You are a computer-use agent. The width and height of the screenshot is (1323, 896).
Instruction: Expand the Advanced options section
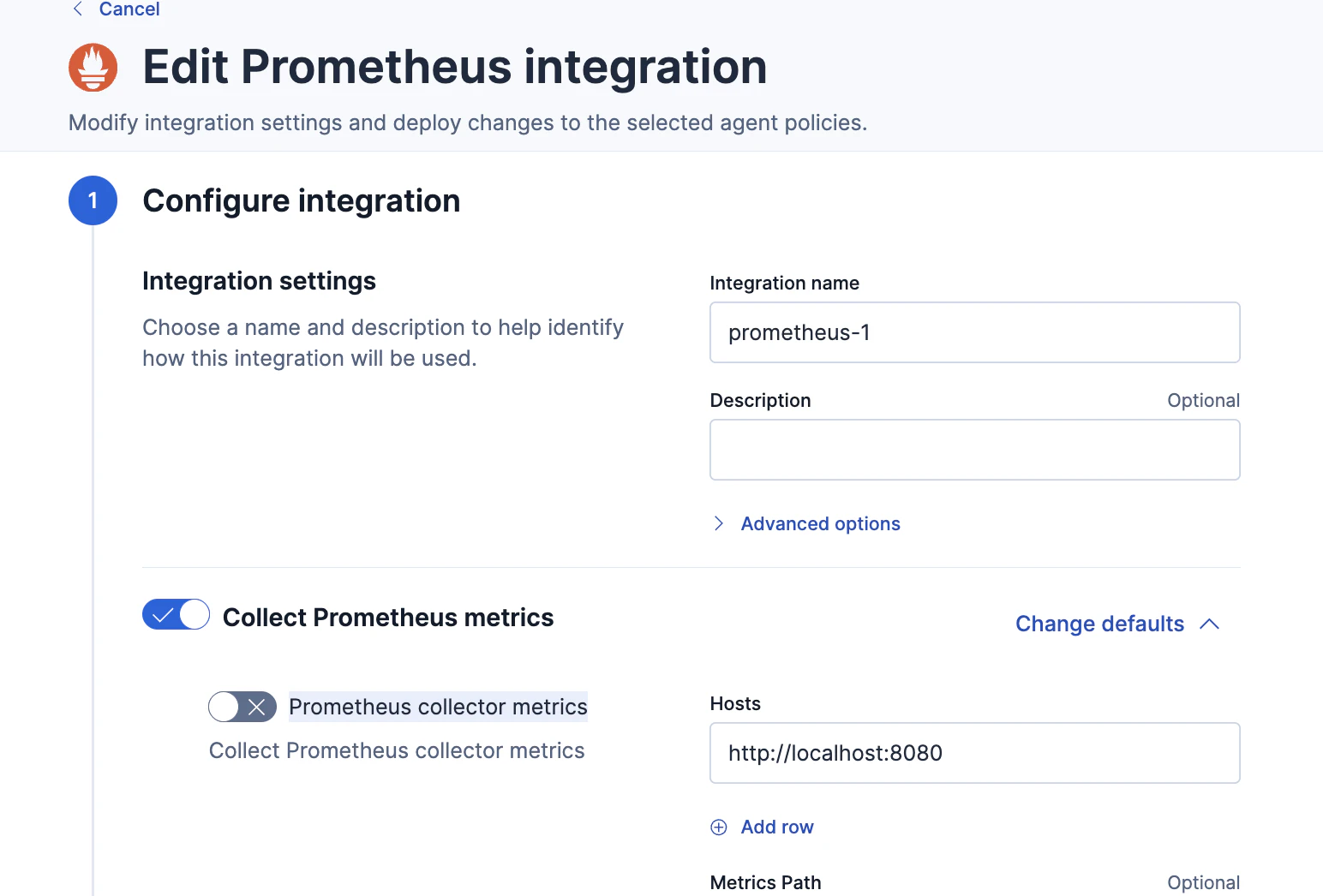pos(820,524)
